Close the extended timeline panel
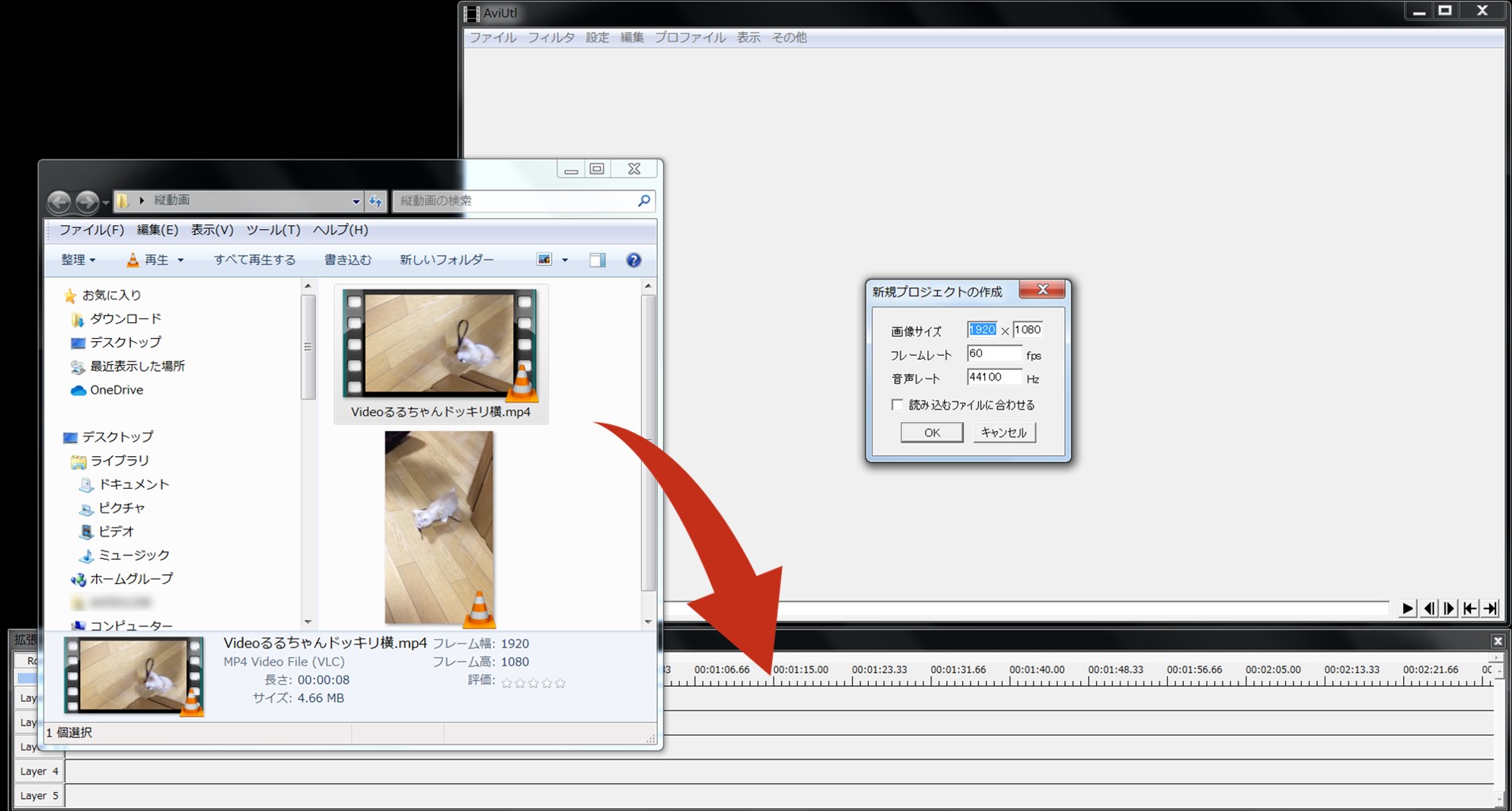Screen dimensions: 1512x811 (x=1497, y=641)
